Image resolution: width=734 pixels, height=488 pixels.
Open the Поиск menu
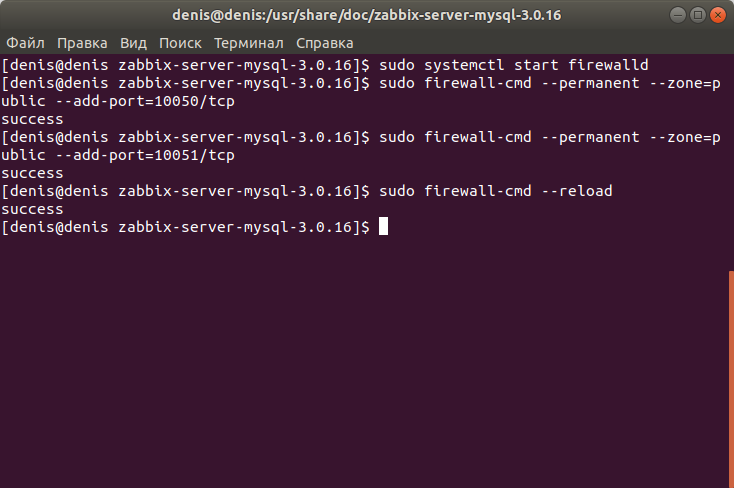click(x=180, y=43)
